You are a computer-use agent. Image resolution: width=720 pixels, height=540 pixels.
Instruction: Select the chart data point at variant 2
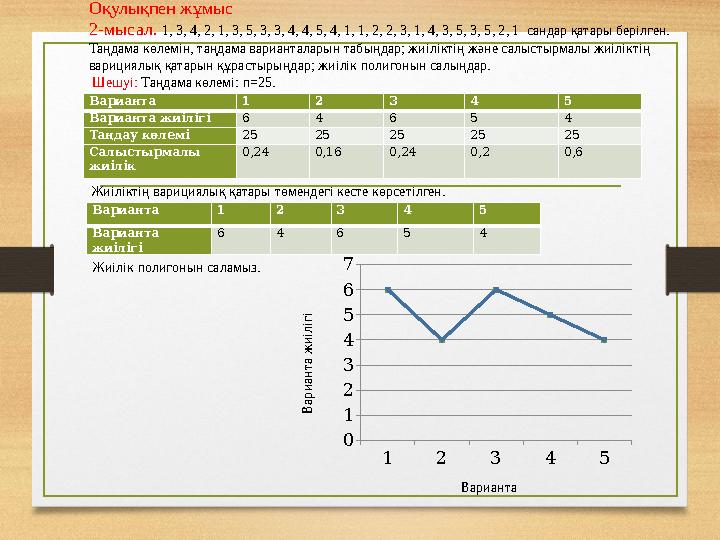pyautogui.click(x=442, y=340)
